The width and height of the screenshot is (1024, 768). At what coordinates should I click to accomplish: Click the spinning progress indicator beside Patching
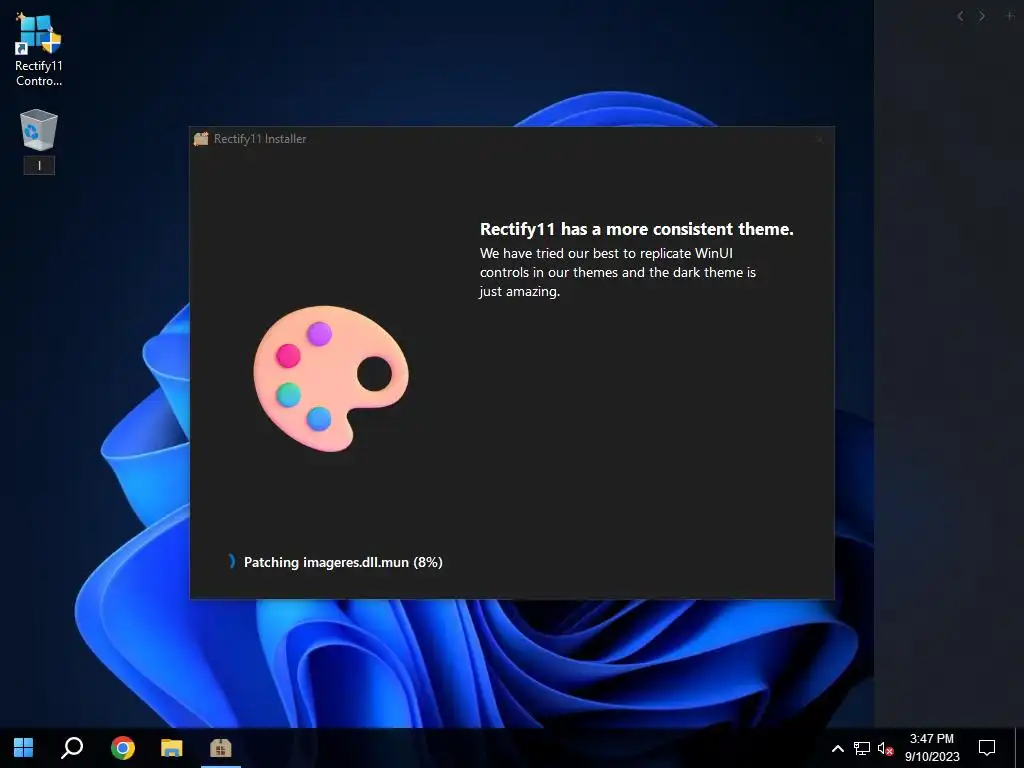pos(232,561)
